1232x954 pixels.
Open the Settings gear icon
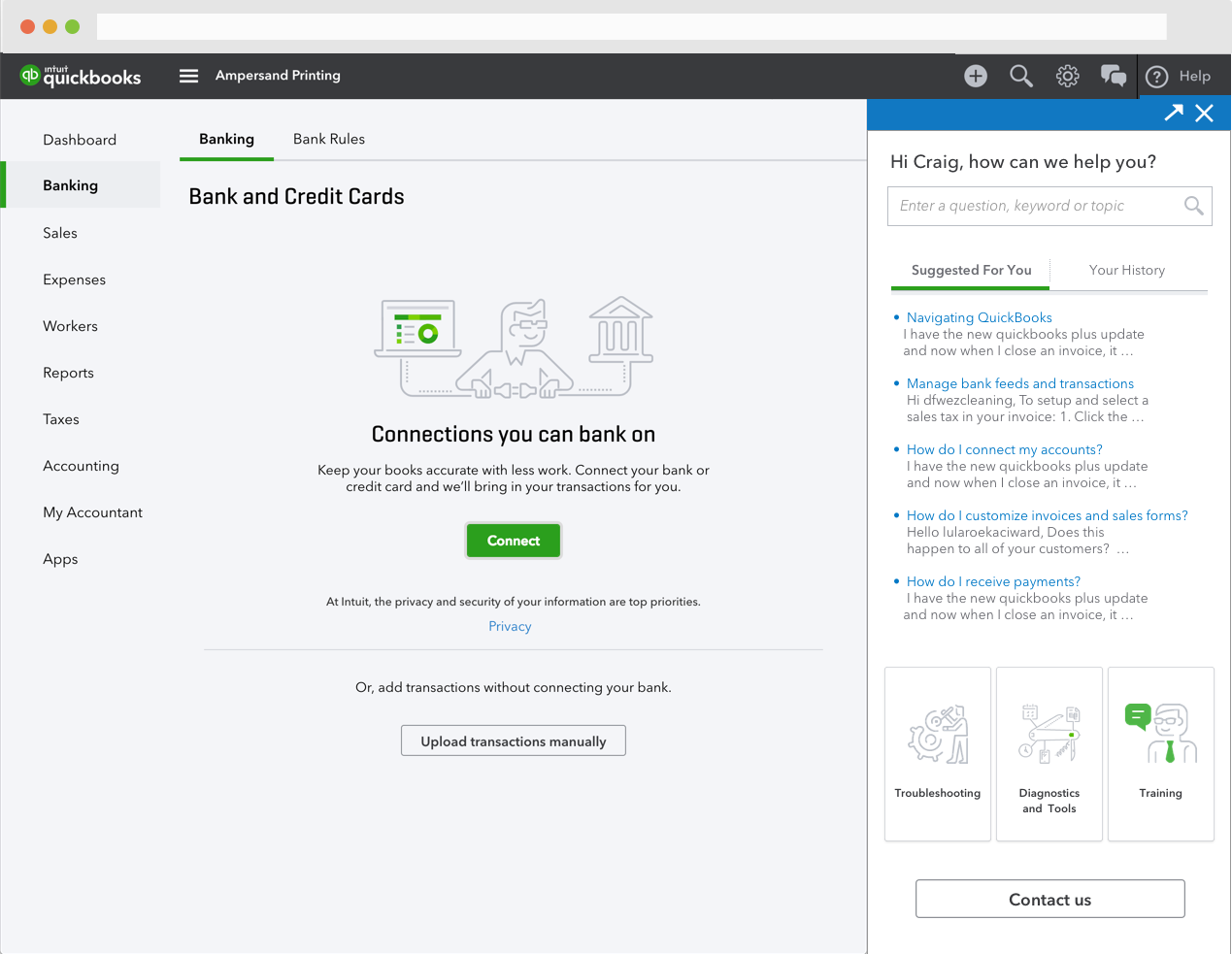(1068, 76)
